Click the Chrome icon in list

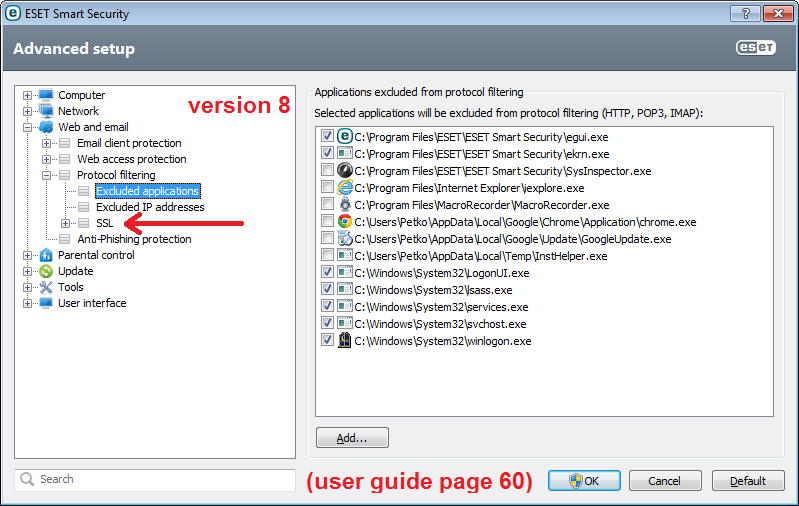[345, 221]
